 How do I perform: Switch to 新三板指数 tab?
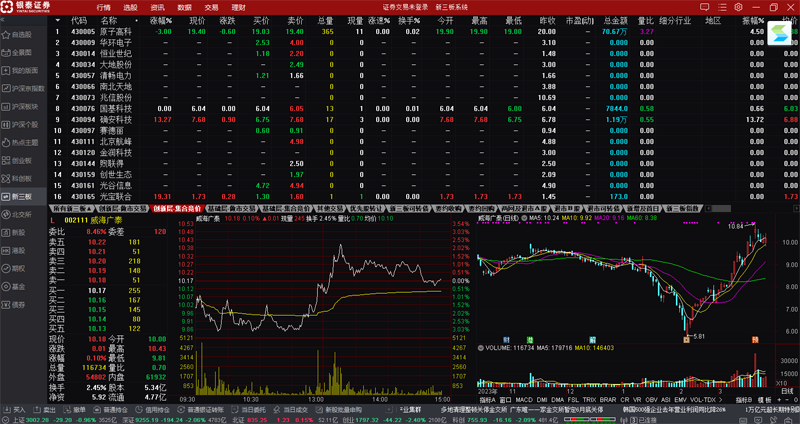pyautogui.click(x=683, y=209)
